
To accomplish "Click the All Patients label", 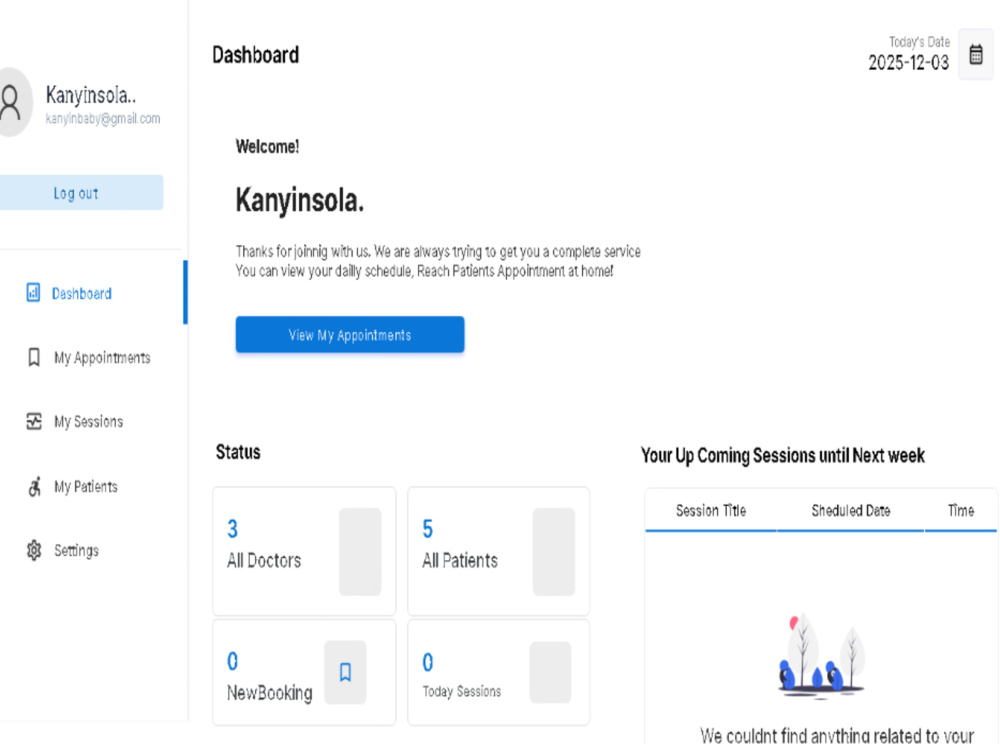I will (460, 561).
